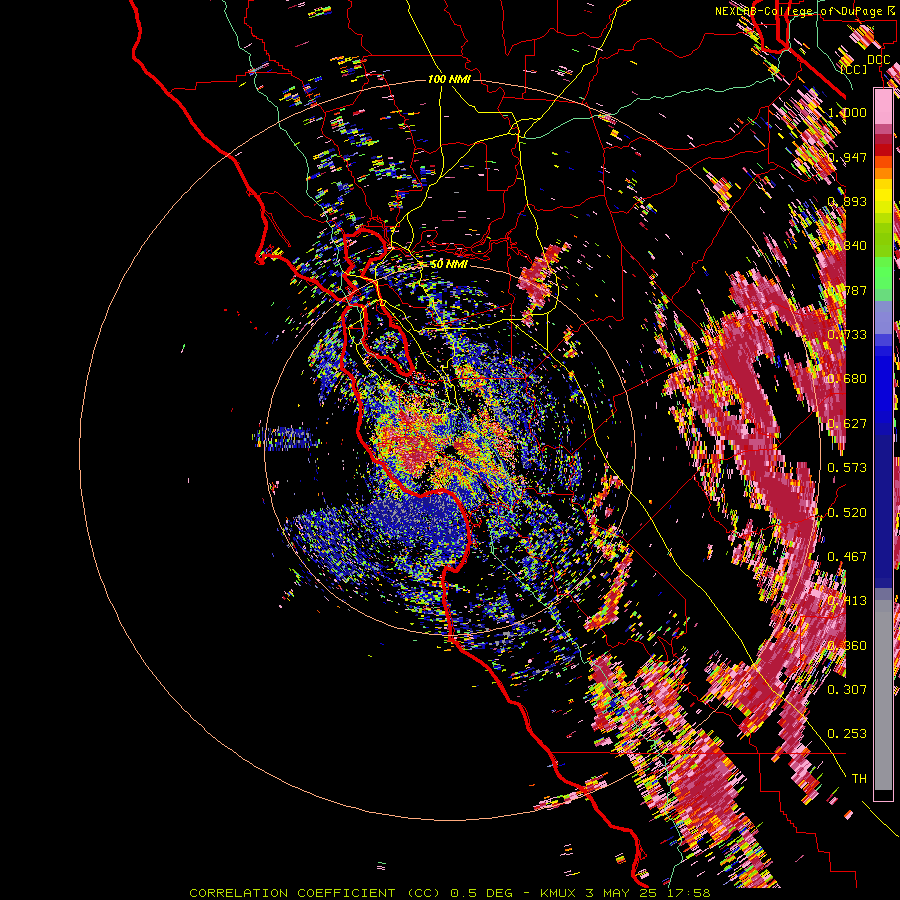Click the TH threshold legend label
Viewport: 900px width, 900px height.
click(x=859, y=778)
